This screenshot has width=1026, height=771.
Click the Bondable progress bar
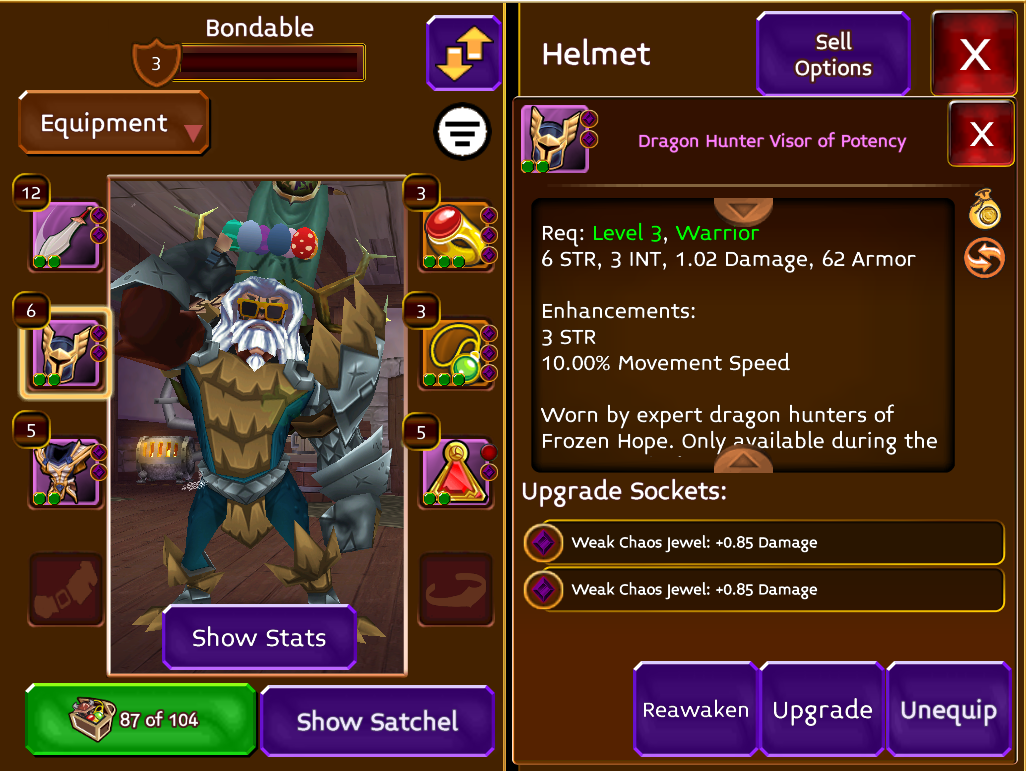(271, 63)
